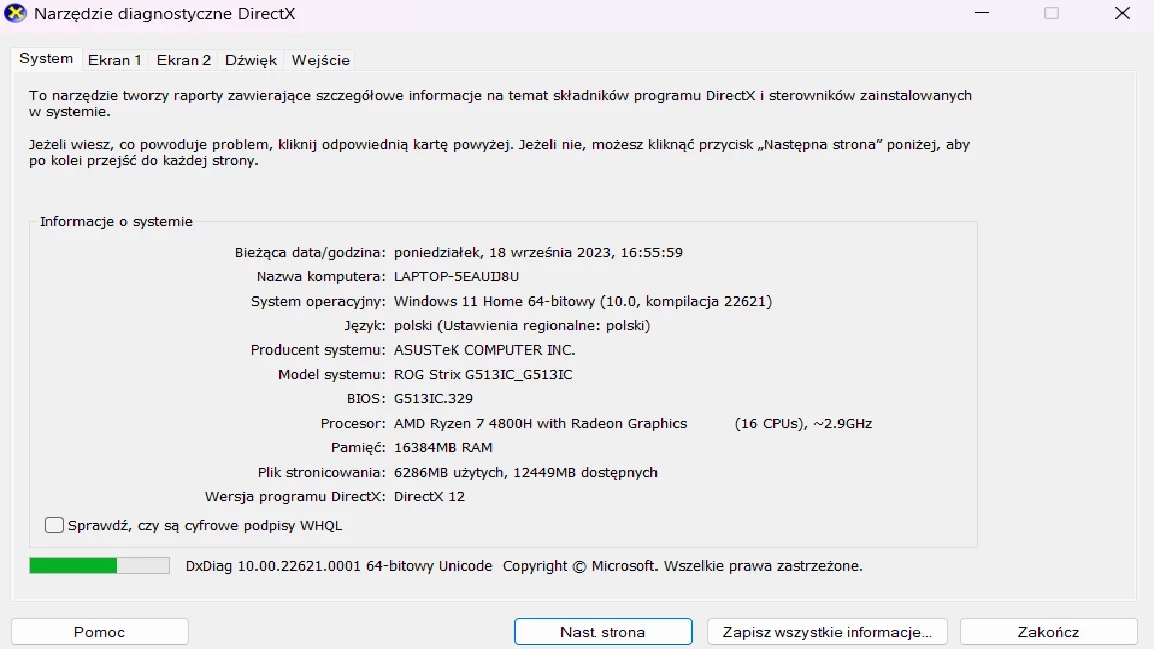Click the Zakończ button

(1049, 632)
